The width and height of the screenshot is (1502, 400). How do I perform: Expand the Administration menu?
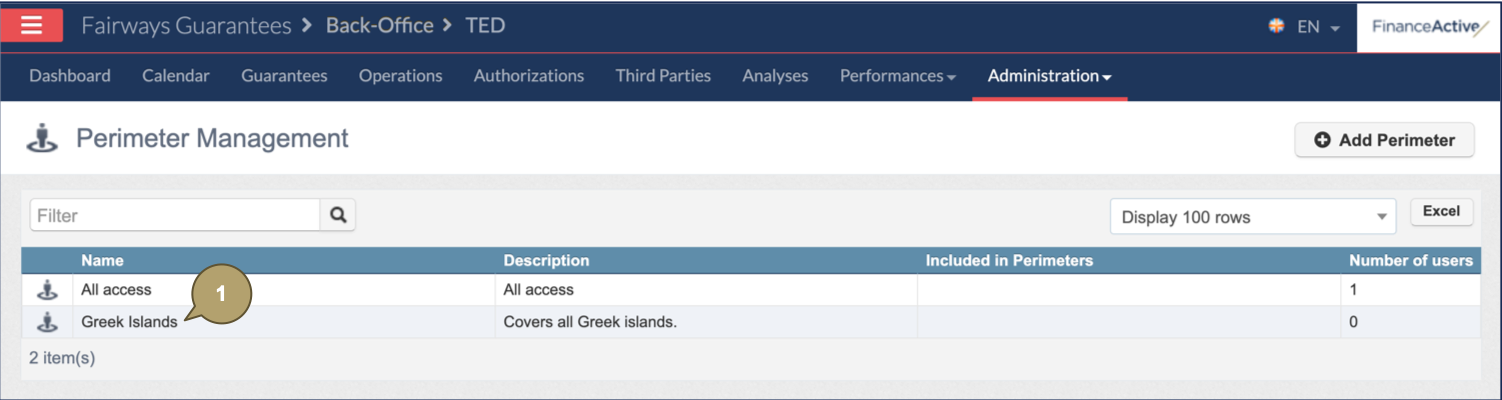coord(1049,76)
